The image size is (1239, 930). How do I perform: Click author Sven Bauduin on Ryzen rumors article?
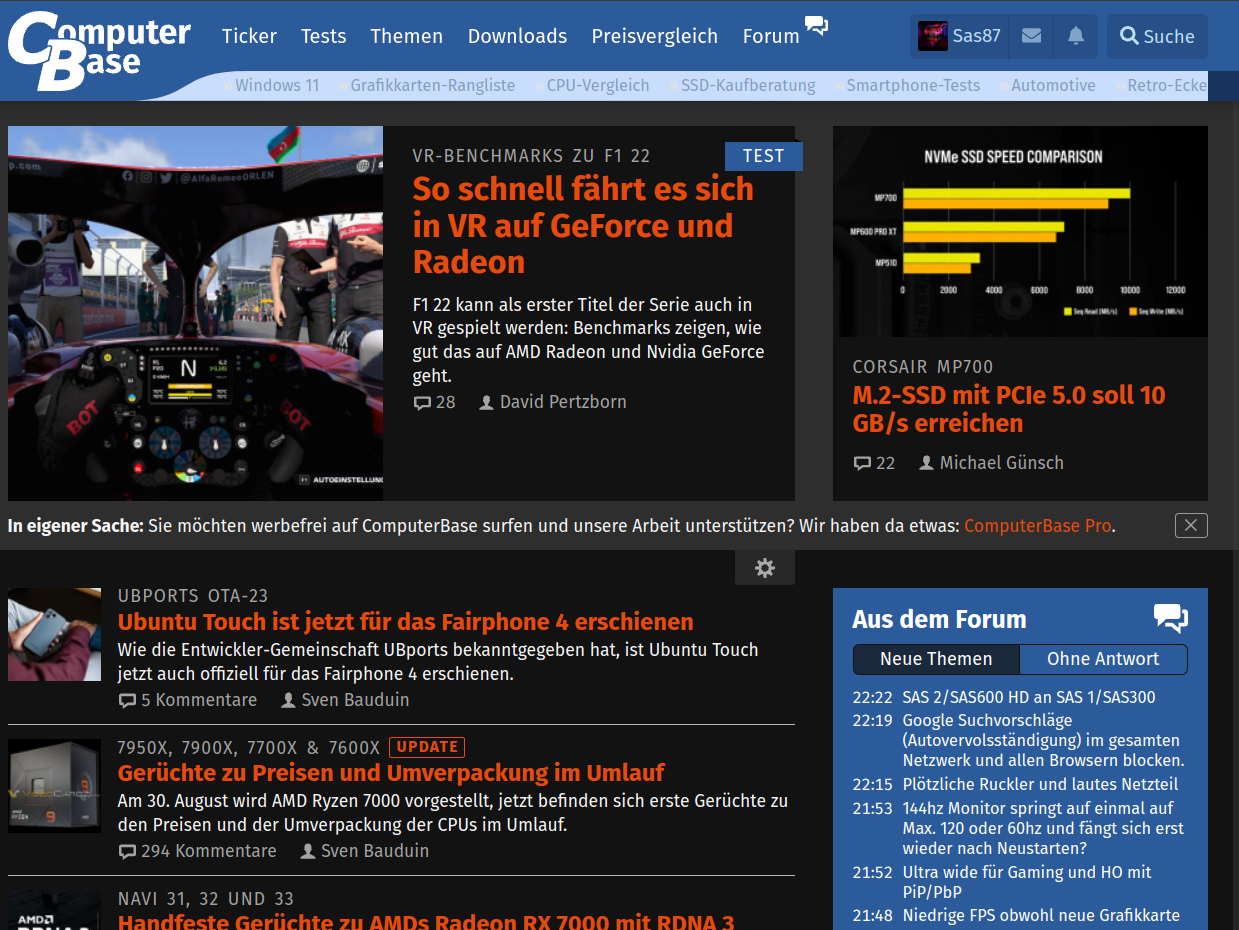[375, 851]
